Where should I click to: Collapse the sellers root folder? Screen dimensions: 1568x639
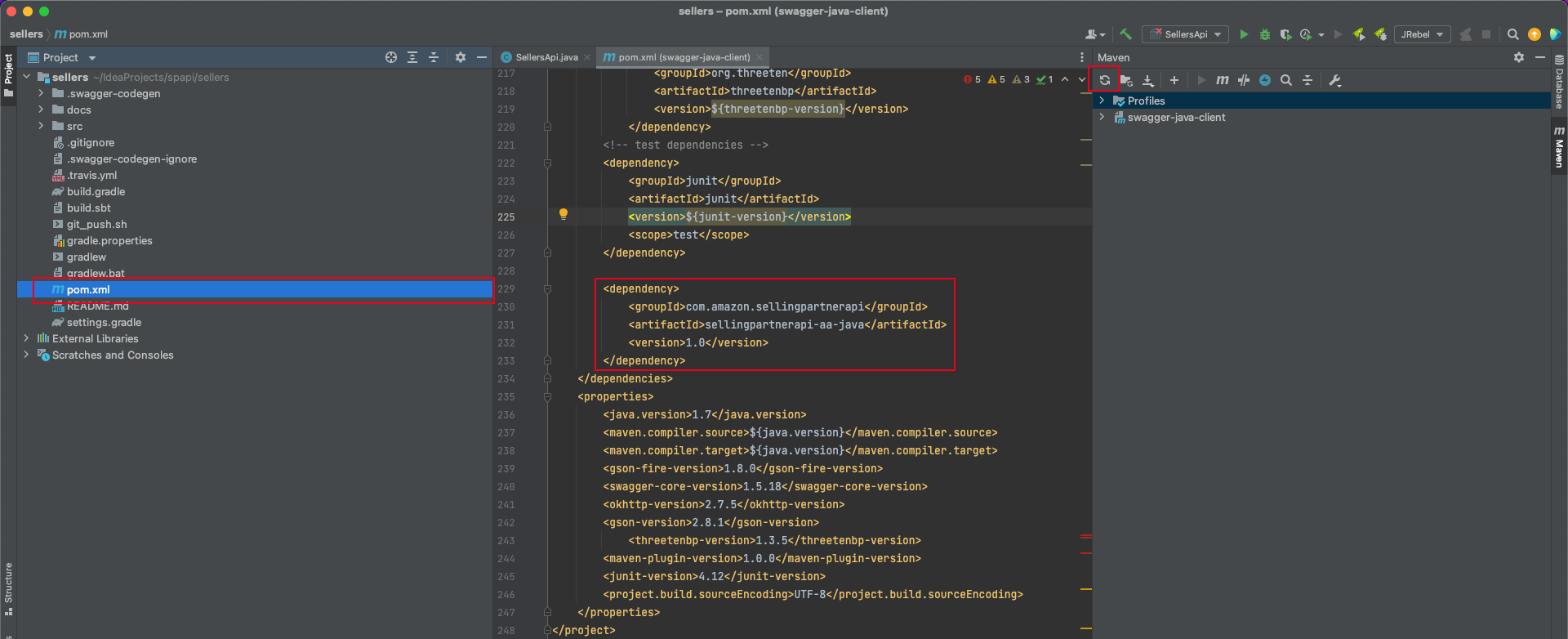26,77
